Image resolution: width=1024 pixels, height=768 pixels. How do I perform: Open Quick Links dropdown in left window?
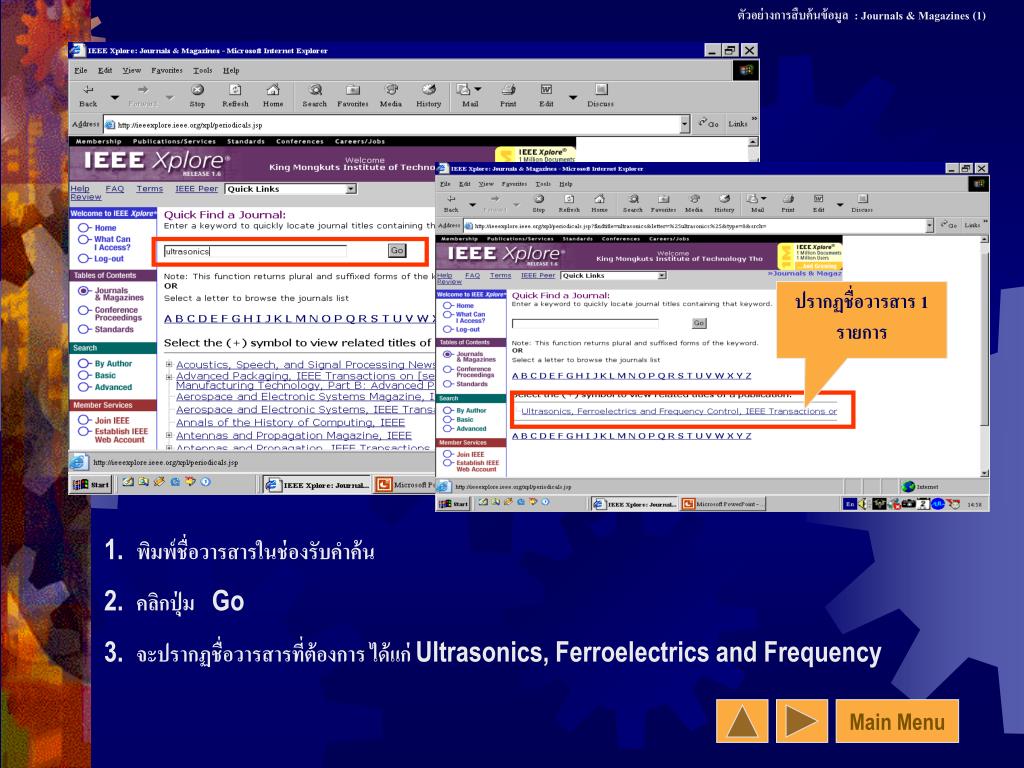click(x=351, y=189)
